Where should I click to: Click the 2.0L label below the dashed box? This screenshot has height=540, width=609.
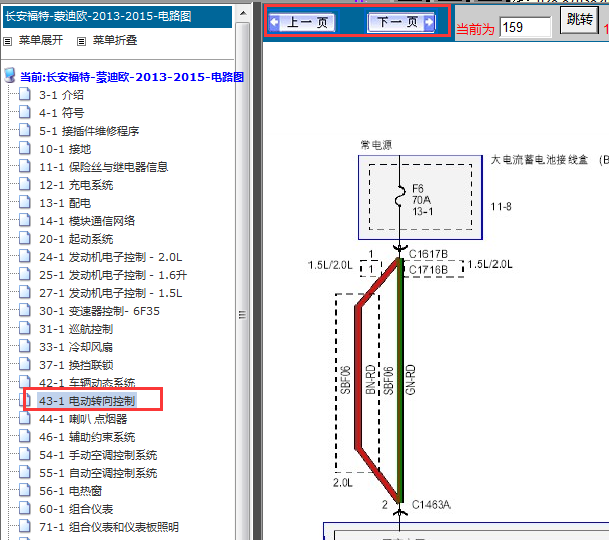pos(342,483)
